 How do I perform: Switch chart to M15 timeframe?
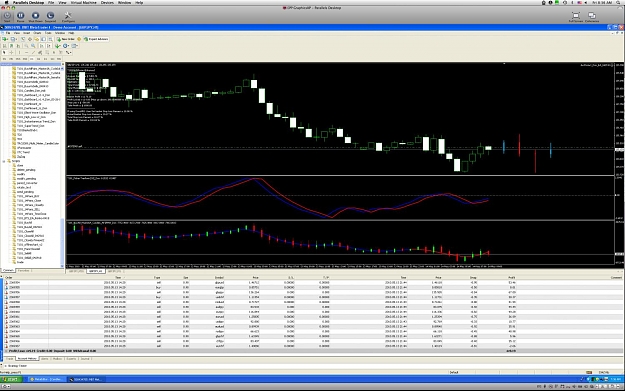point(18,59)
